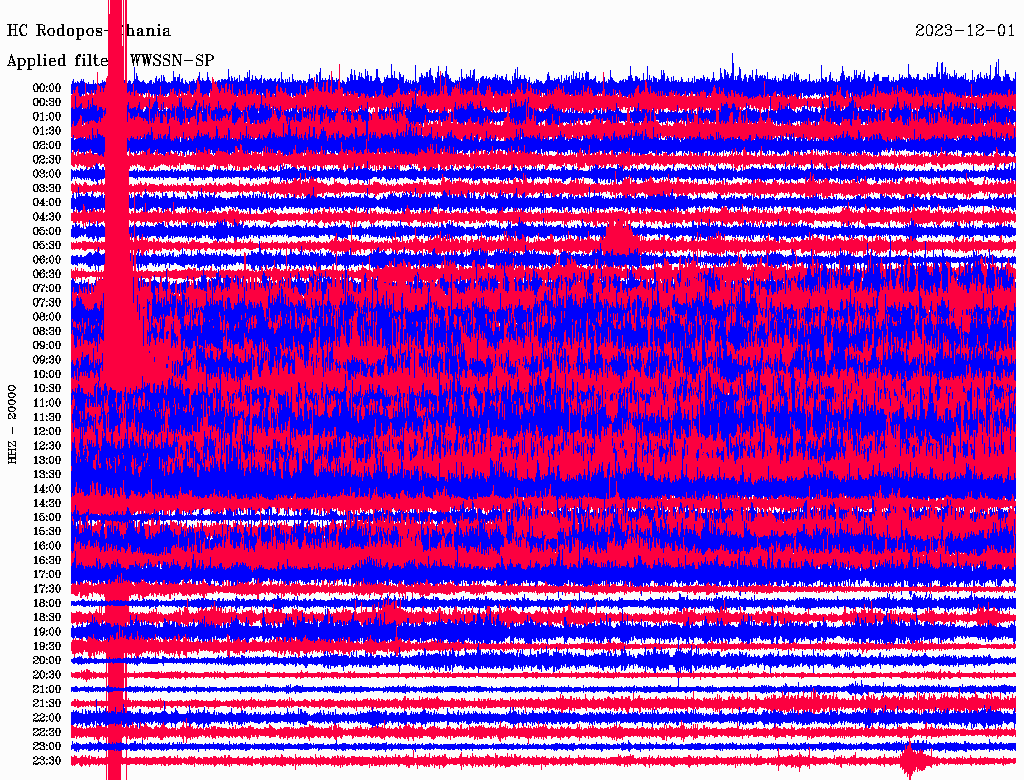Click the station title HC Rodopos-Chania
Screen dimensions: 1024x780
tap(88, 31)
